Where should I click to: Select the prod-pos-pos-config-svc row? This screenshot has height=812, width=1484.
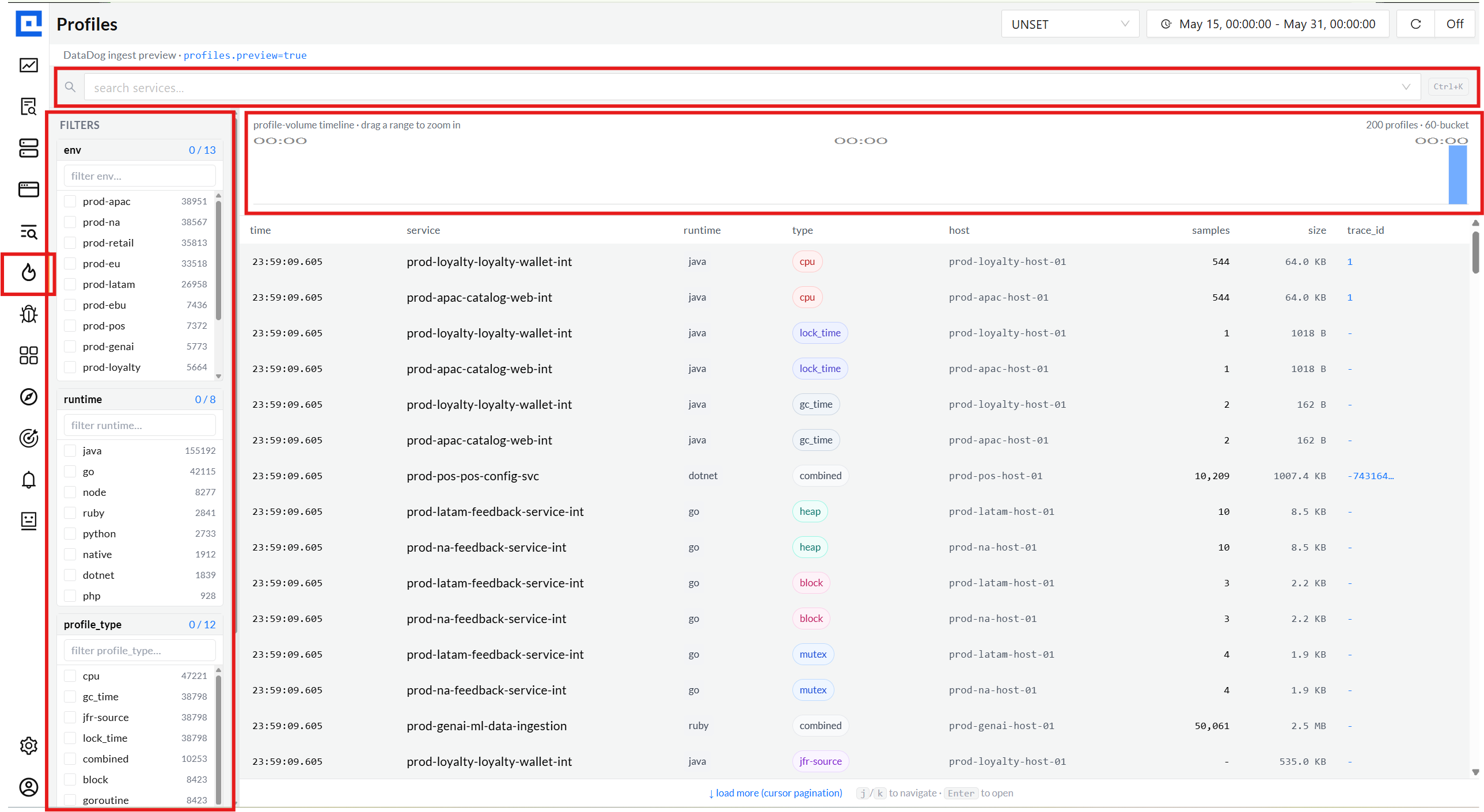click(856, 476)
